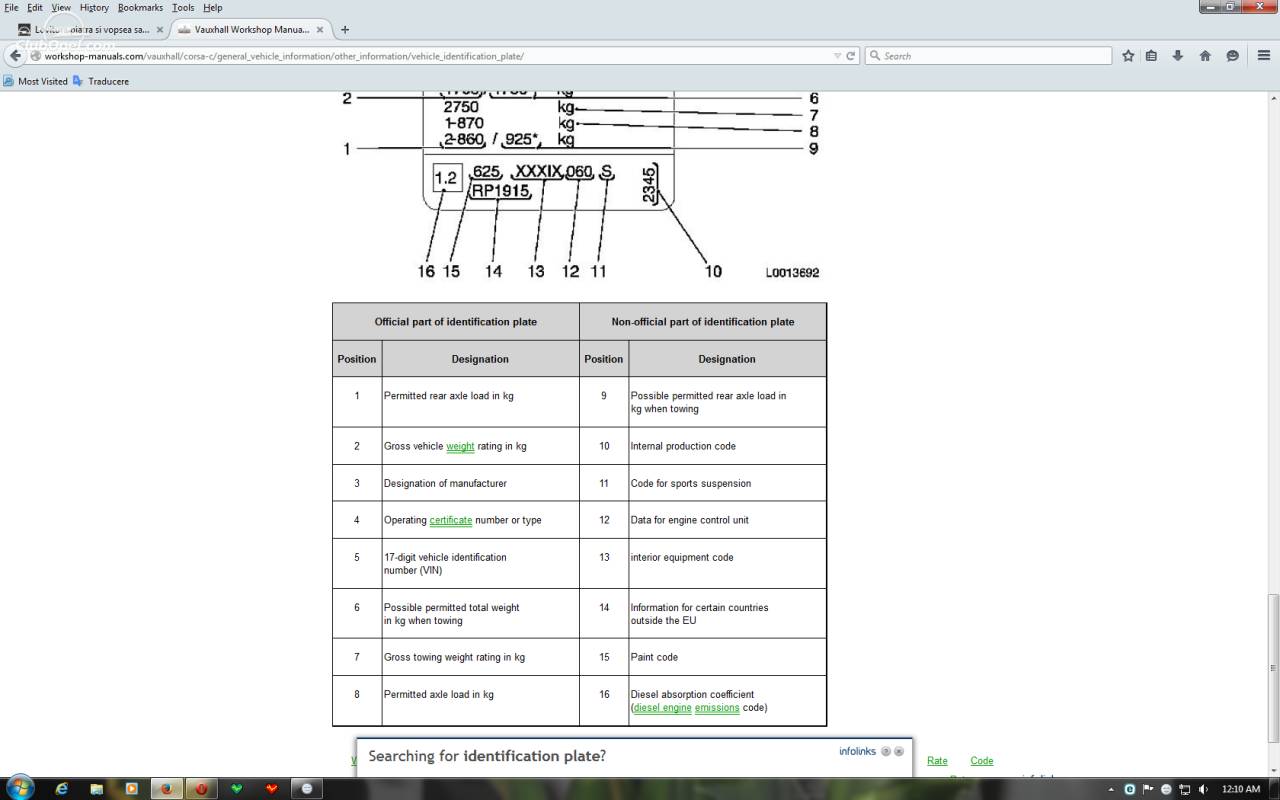Select 'Code for sports suspension' cell
This screenshot has height=800, width=1280.
pyautogui.click(x=691, y=483)
